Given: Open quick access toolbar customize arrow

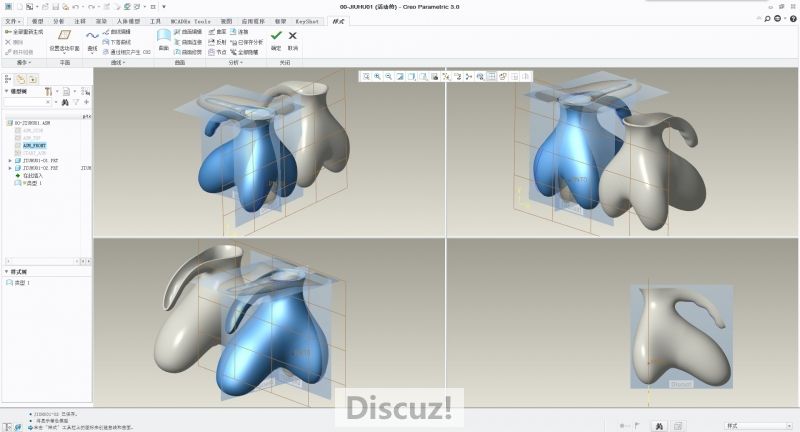Looking at the screenshot, I should 164,7.
